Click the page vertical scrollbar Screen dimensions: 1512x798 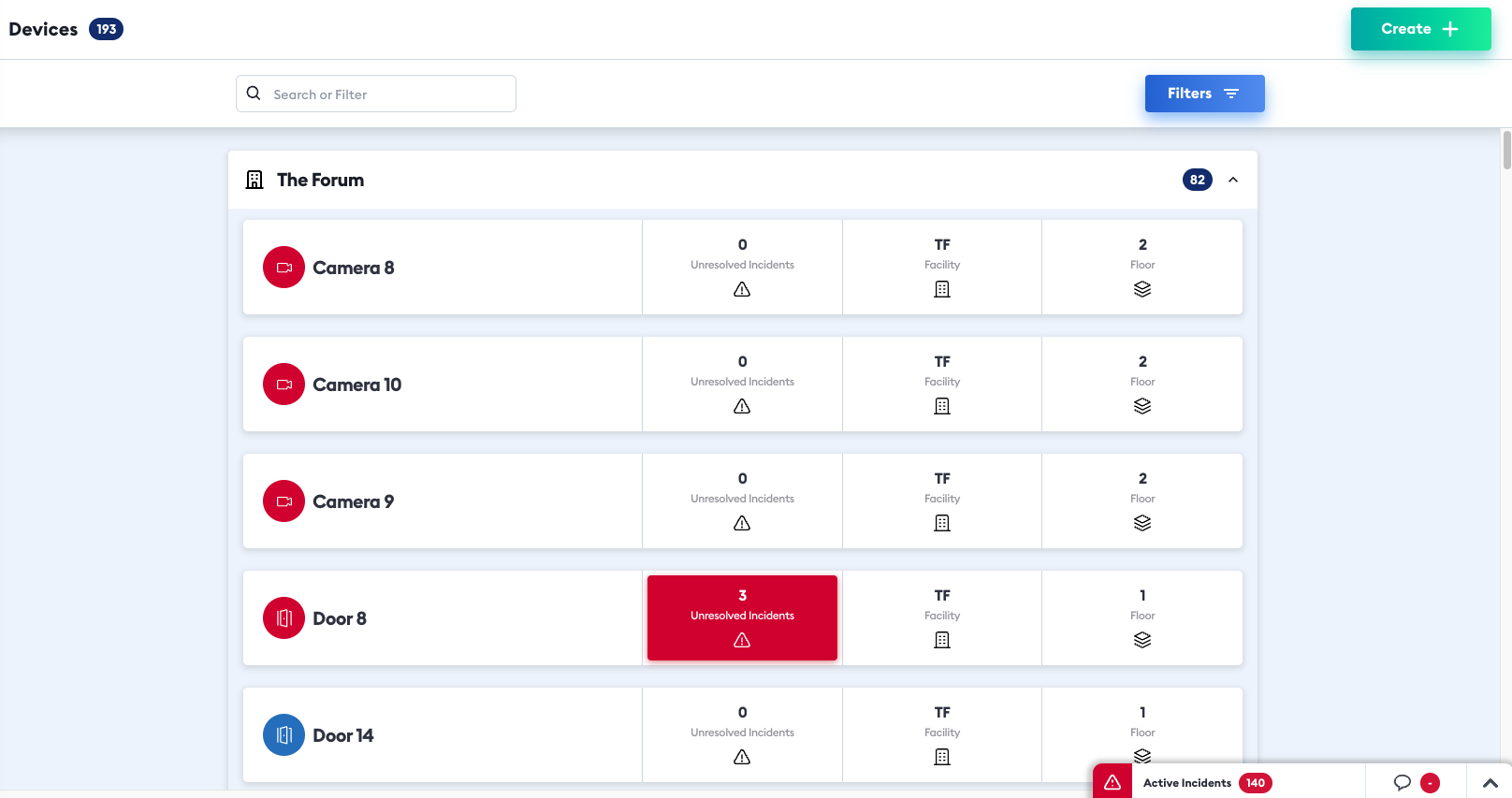pyautogui.click(x=1506, y=150)
